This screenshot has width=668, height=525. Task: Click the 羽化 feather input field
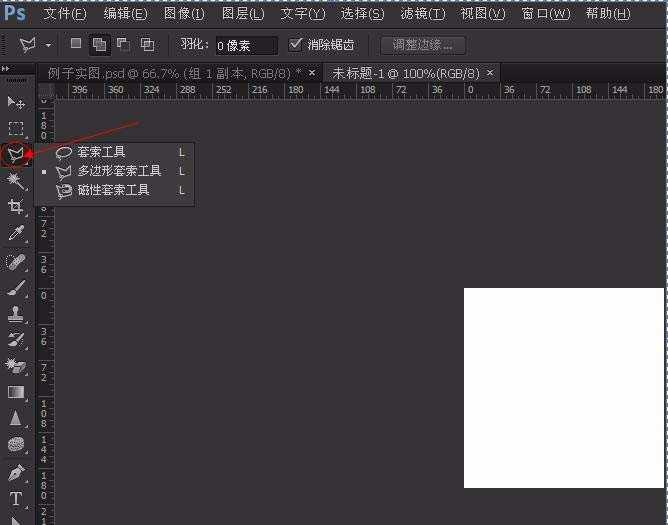[246, 46]
